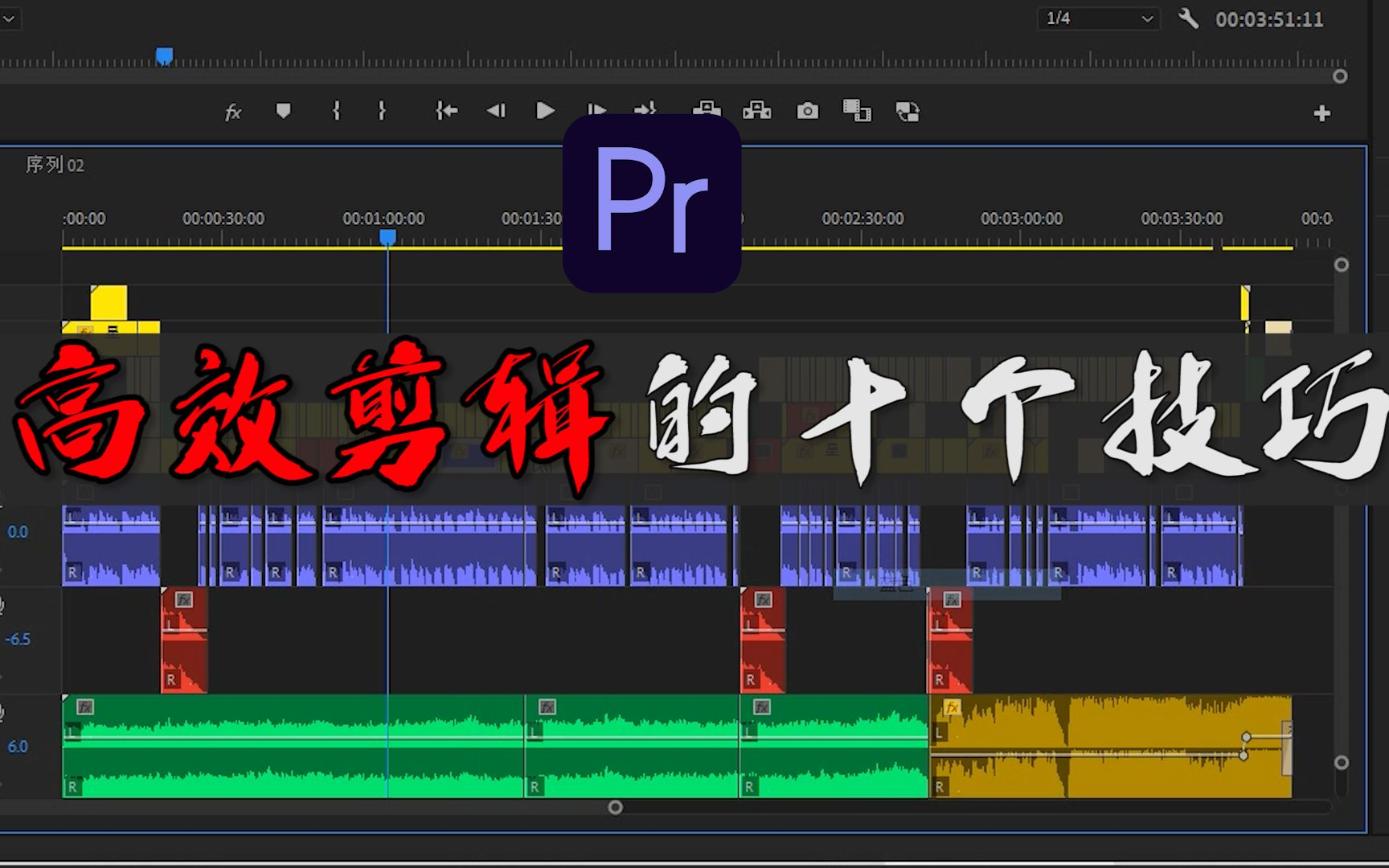Open the 1/4 playback resolution dropdown

(x=1098, y=18)
